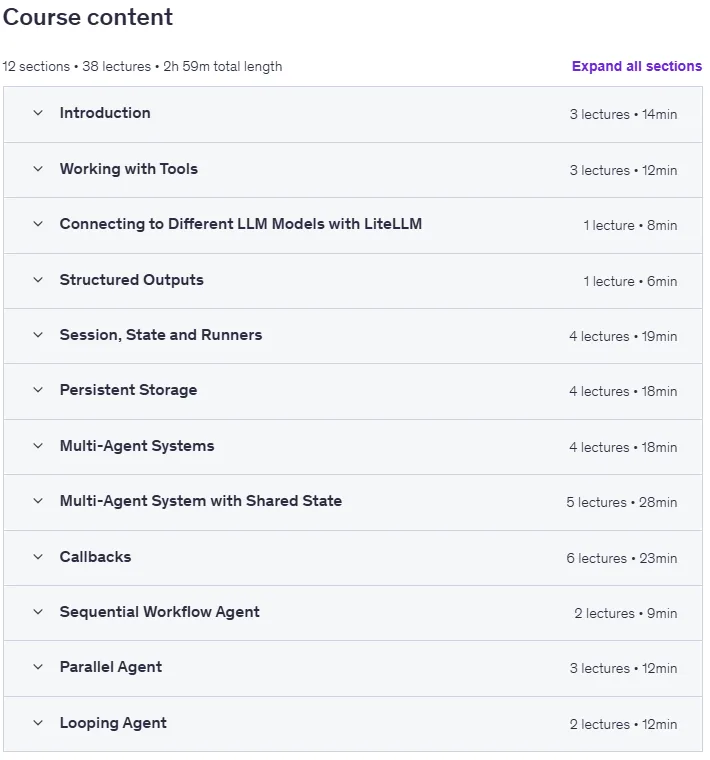Select the Callbacks section title
Viewport: 710px width, 760px height.
95,556
